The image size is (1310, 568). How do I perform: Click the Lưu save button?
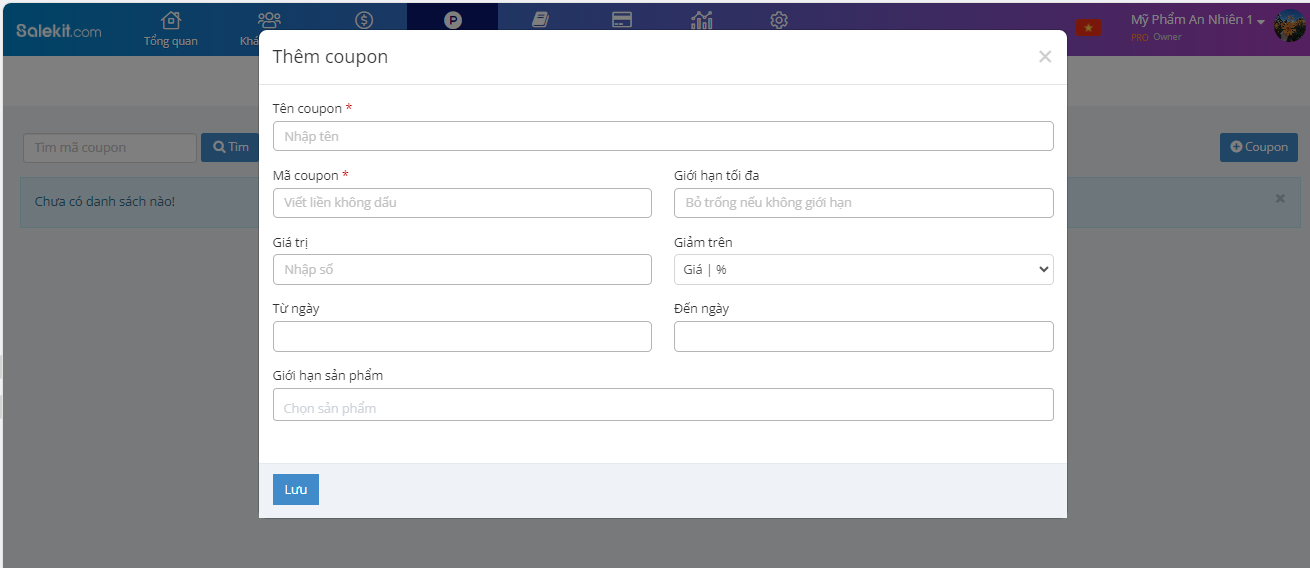click(x=295, y=489)
